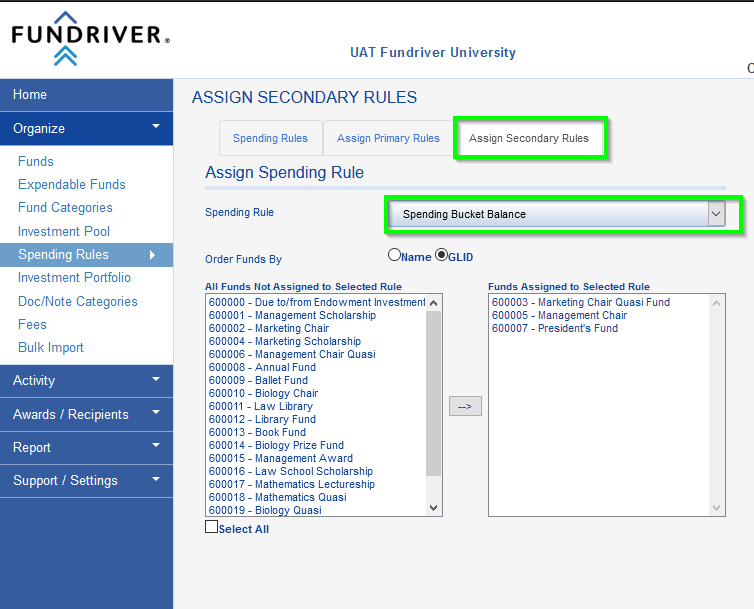Image resolution: width=754 pixels, height=609 pixels.
Task: Open the Spending Rule dropdown
Action: click(x=557, y=214)
